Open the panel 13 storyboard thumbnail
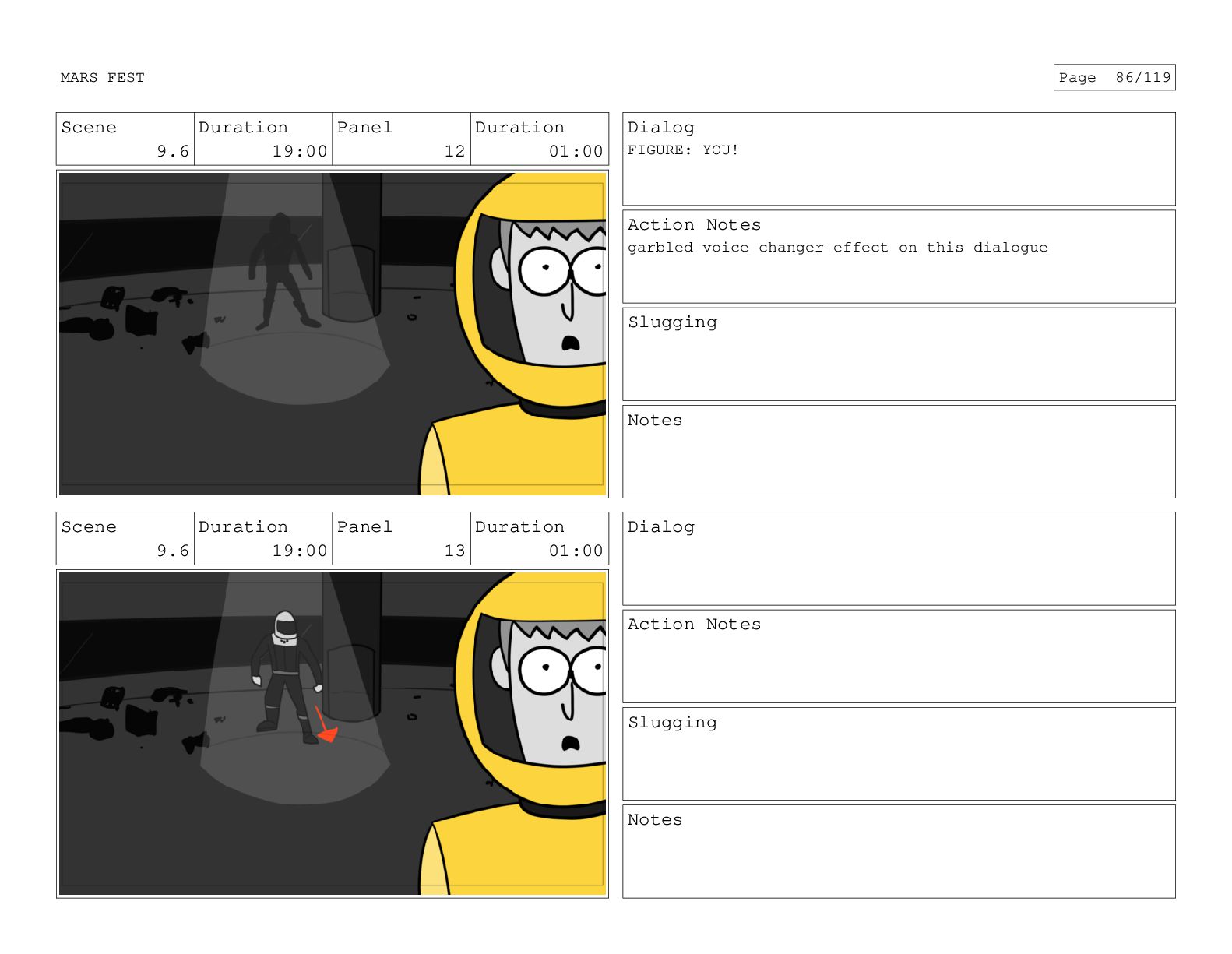 pyautogui.click(x=333, y=734)
